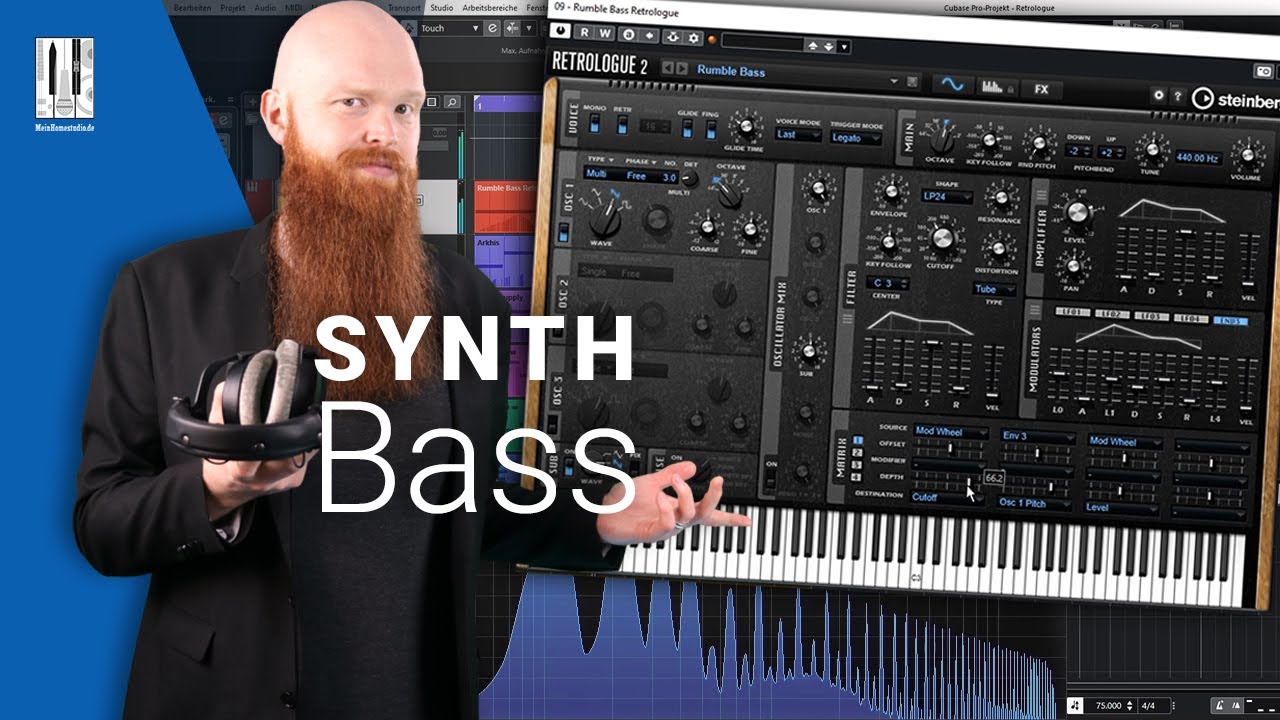1280x720 pixels.
Task: Toggle the Retrigger switch in Voice section
Action: (622, 124)
